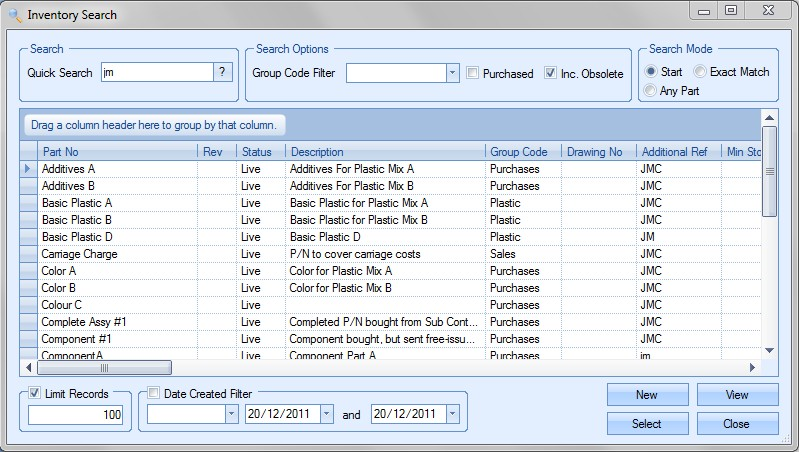Click the horizontal scrollbar left arrow
The height and width of the screenshot is (452, 799).
(29, 367)
